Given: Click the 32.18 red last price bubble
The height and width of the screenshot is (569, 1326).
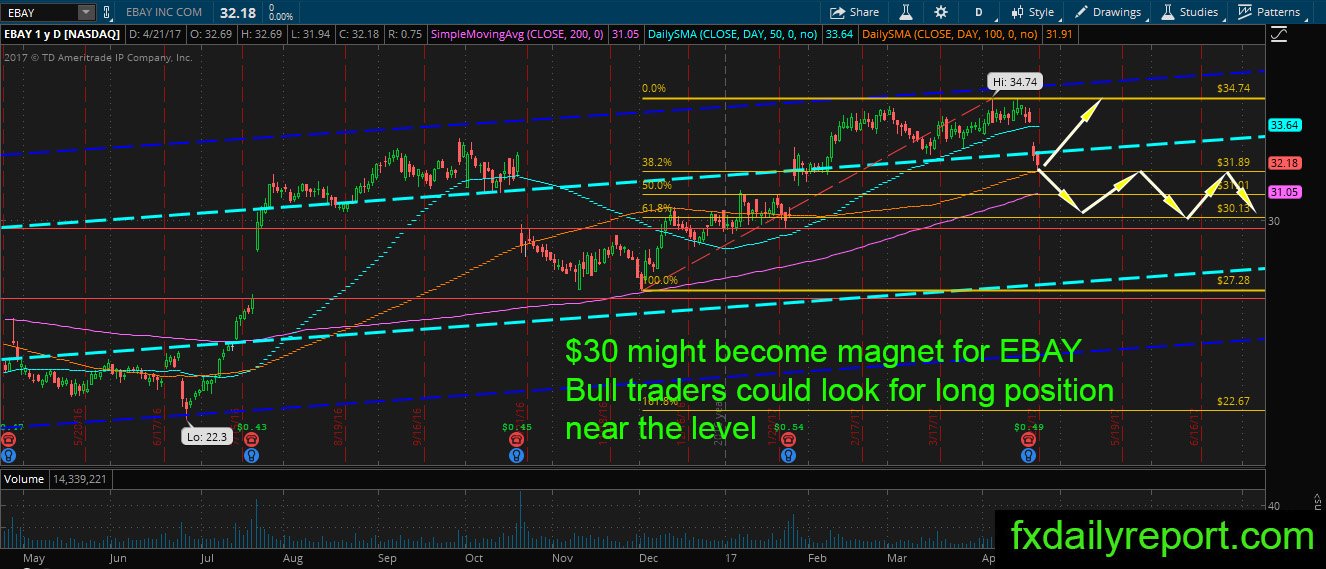Looking at the screenshot, I should pyautogui.click(x=1284, y=162).
